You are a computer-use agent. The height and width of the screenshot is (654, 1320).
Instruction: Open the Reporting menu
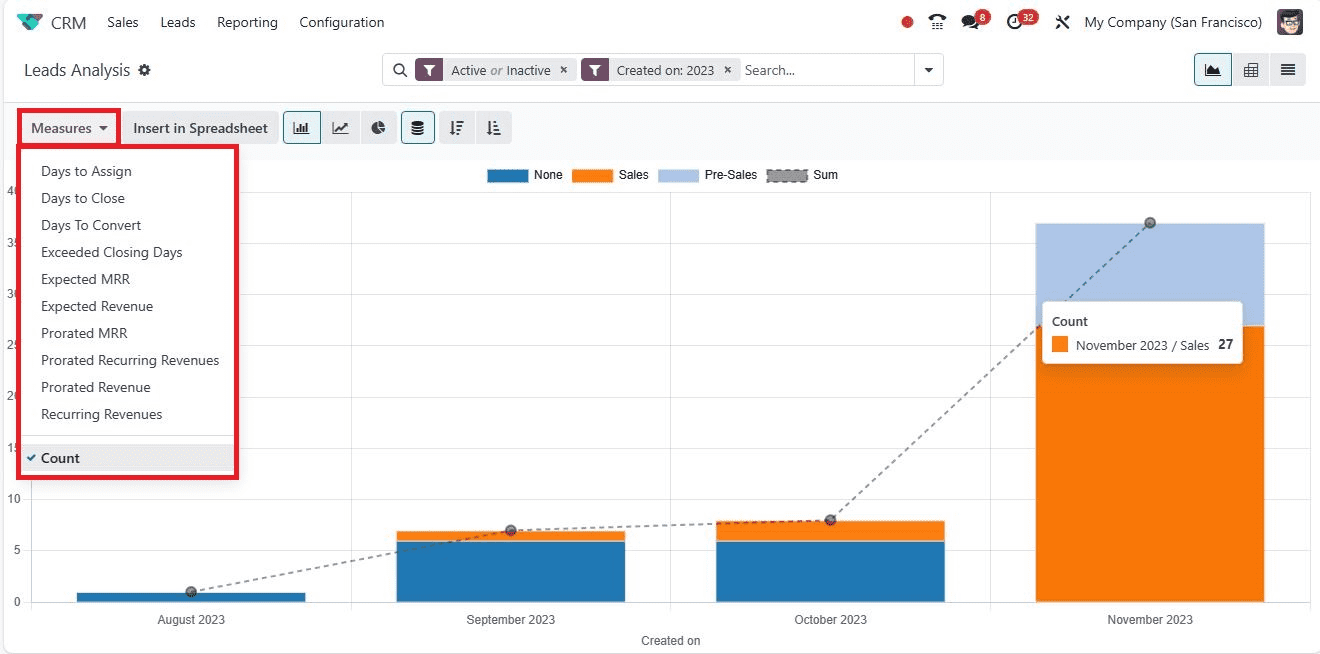click(x=247, y=22)
